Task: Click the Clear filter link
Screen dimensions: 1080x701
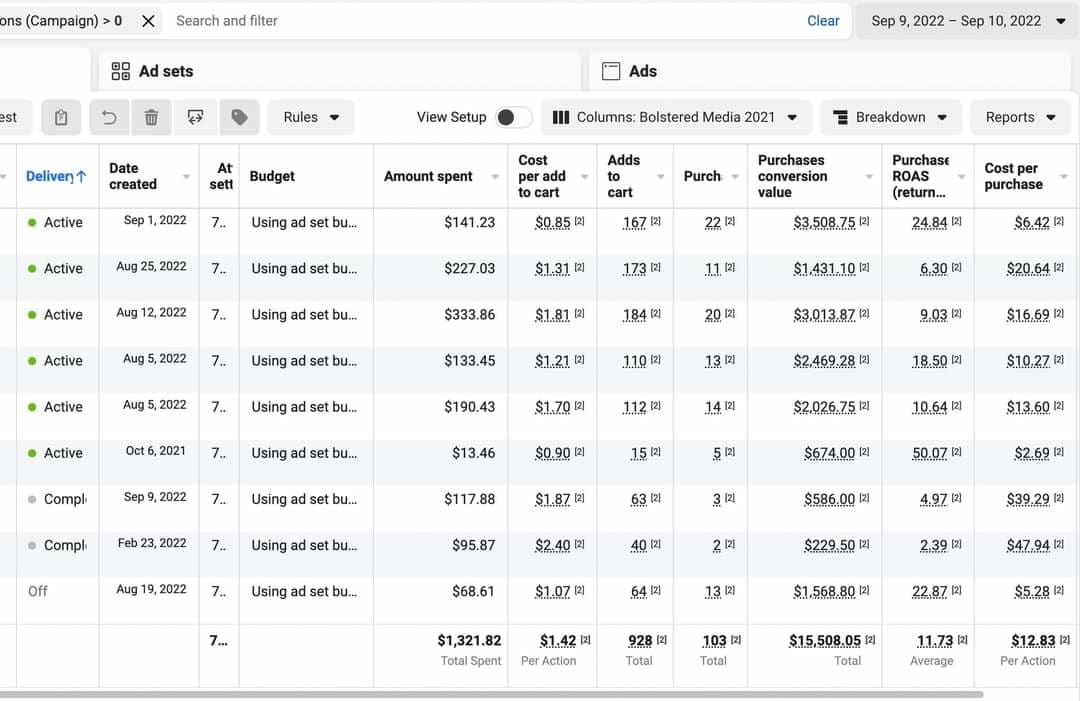Action: [823, 21]
